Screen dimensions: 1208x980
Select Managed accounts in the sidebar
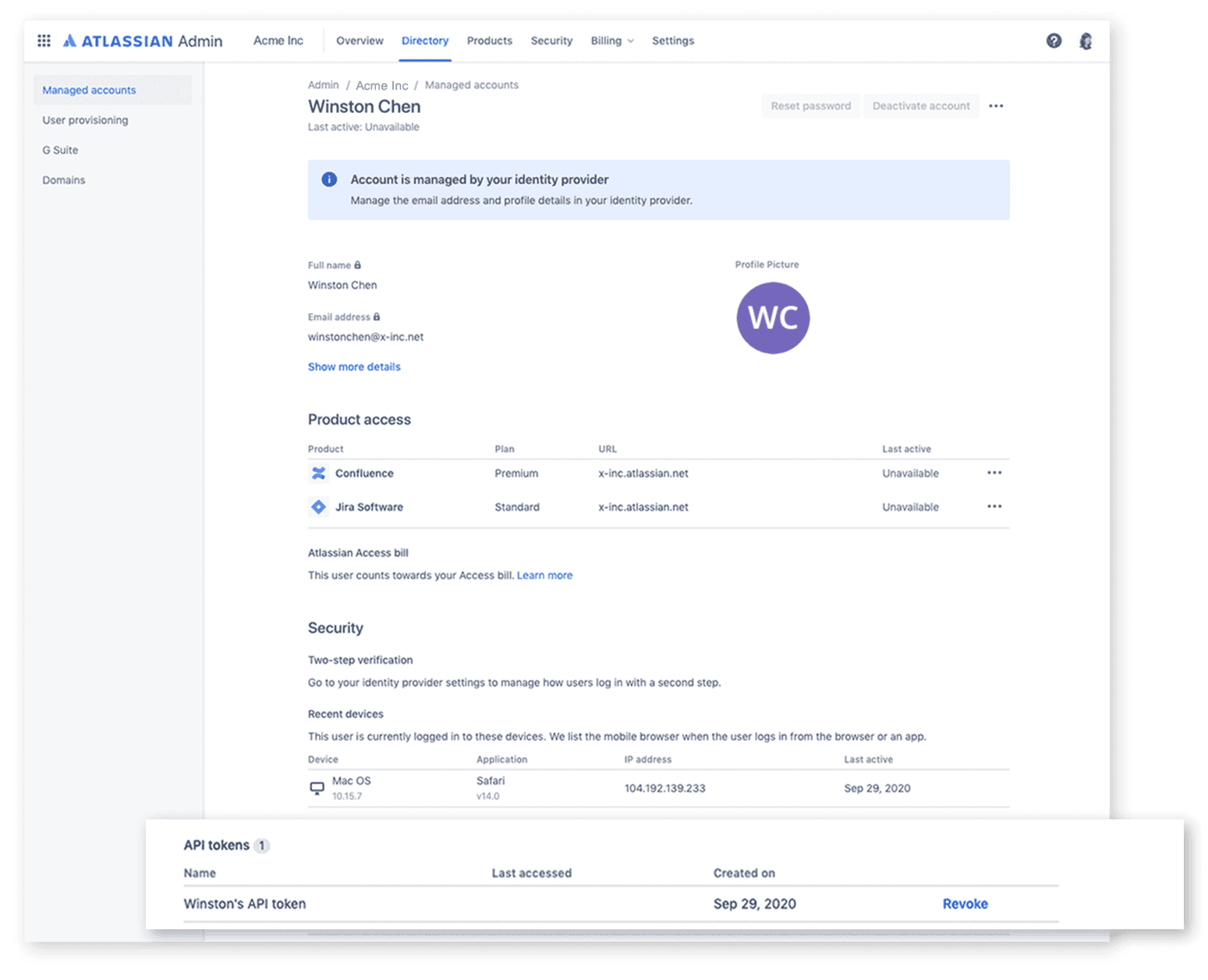(x=112, y=90)
